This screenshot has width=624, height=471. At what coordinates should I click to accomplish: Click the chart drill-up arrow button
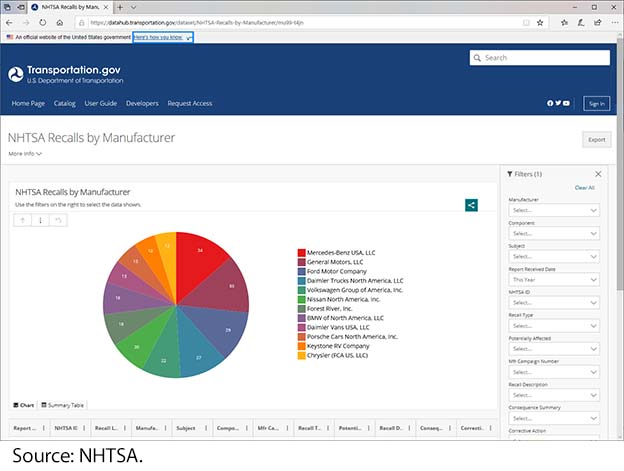22,220
